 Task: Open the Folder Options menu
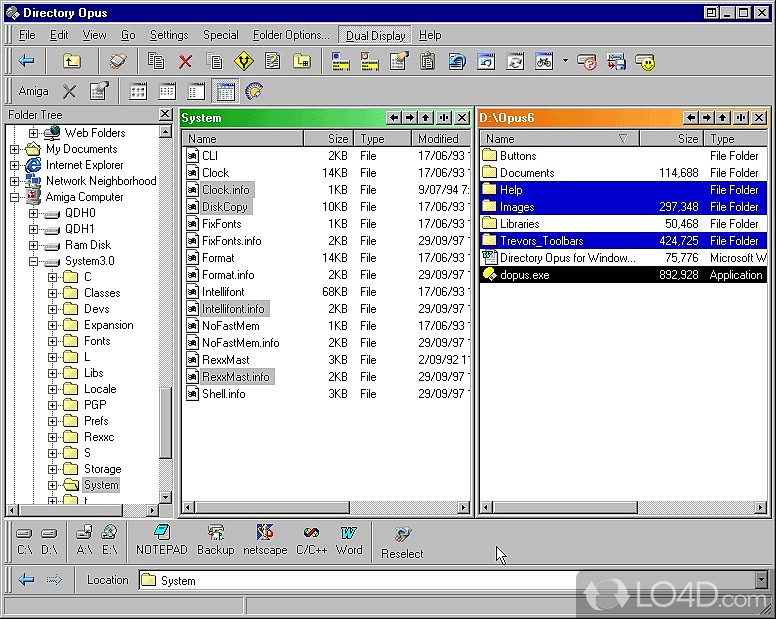click(290, 35)
